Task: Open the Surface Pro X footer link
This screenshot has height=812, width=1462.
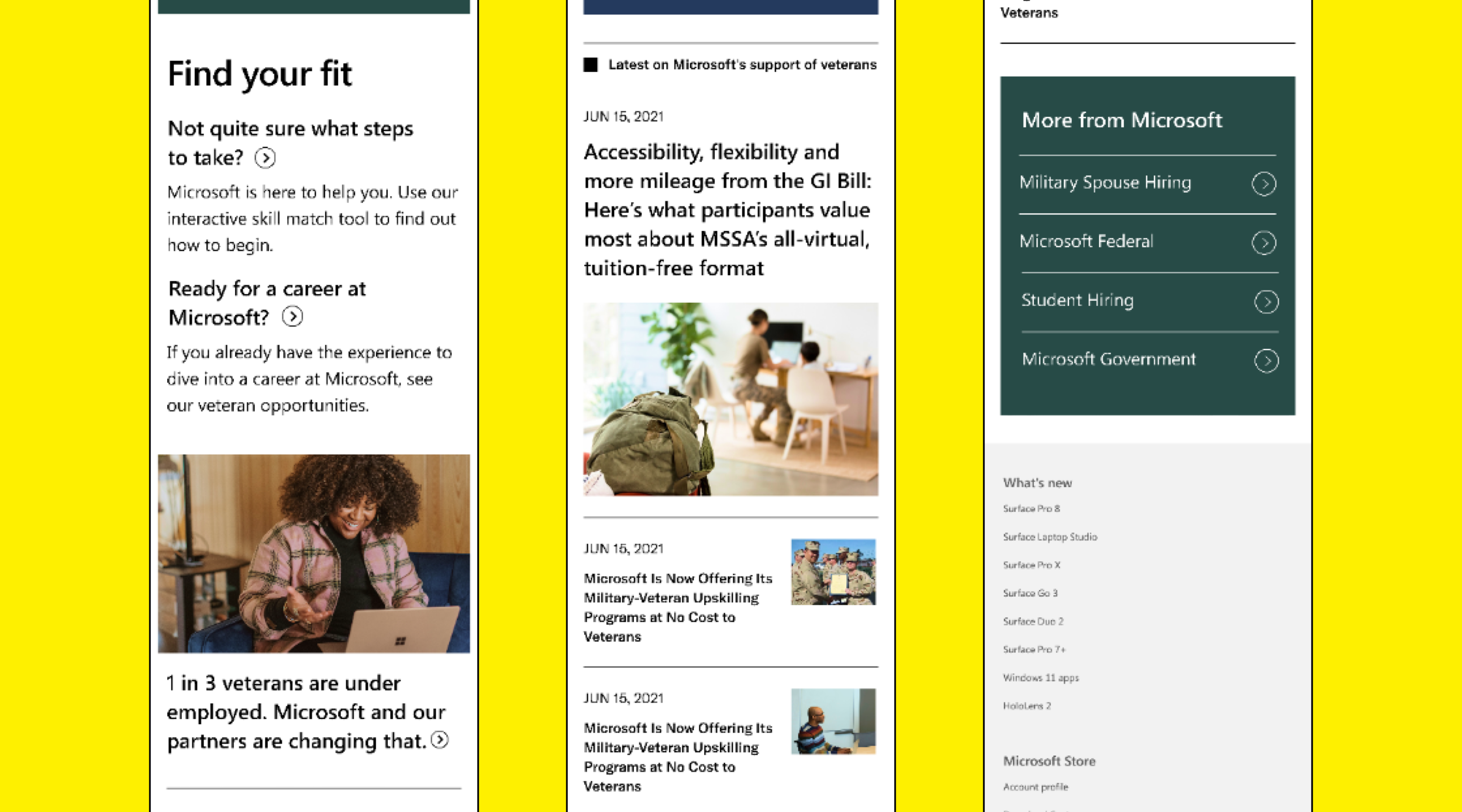Action: click(1031, 565)
